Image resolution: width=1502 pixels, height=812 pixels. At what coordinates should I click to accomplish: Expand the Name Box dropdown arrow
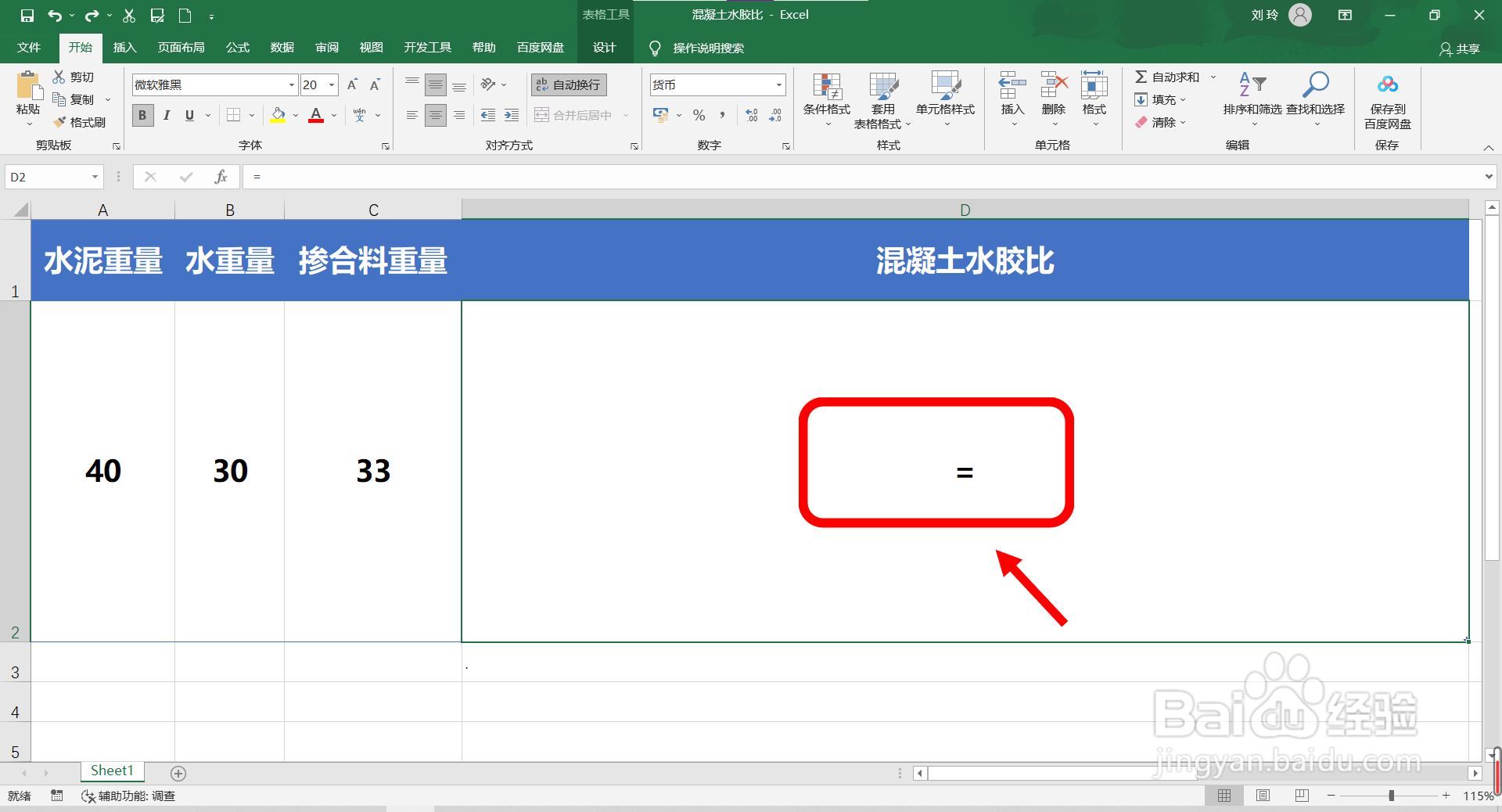[x=95, y=177]
